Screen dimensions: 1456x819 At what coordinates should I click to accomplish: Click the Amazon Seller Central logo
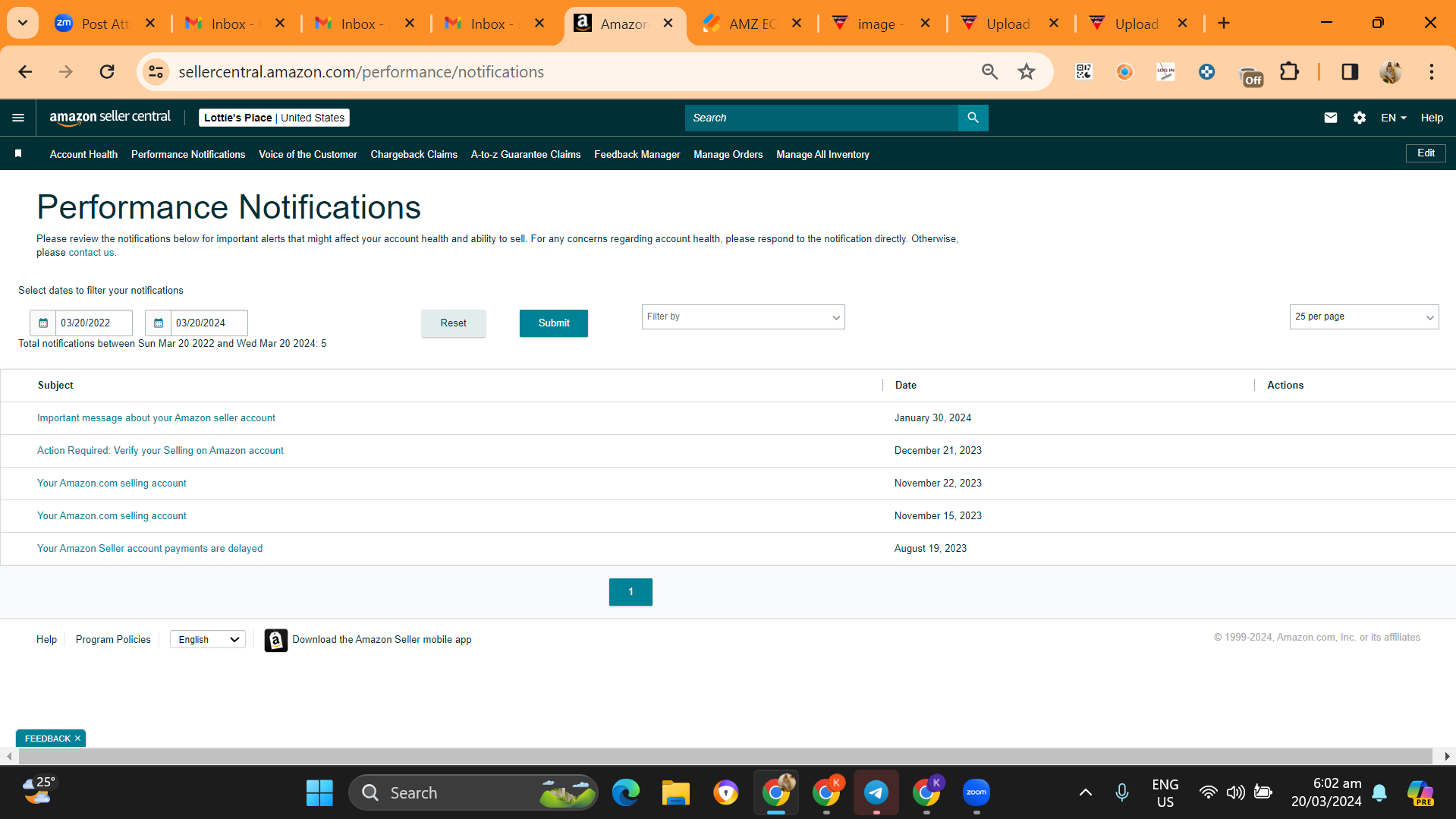point(110,118)
